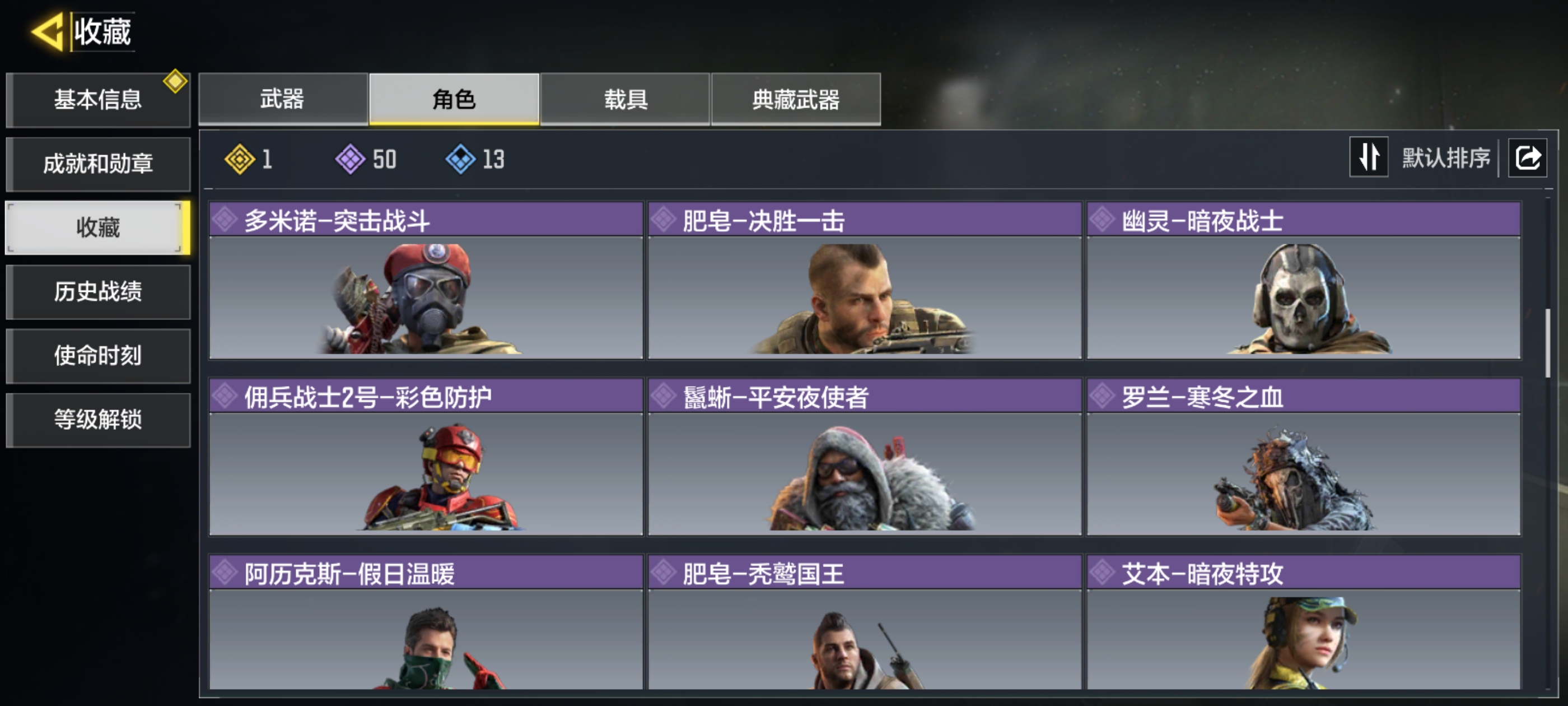Switch to the 载具 tab
The width and height of the screenshot is (1568, 706).
tap(625, 99)
